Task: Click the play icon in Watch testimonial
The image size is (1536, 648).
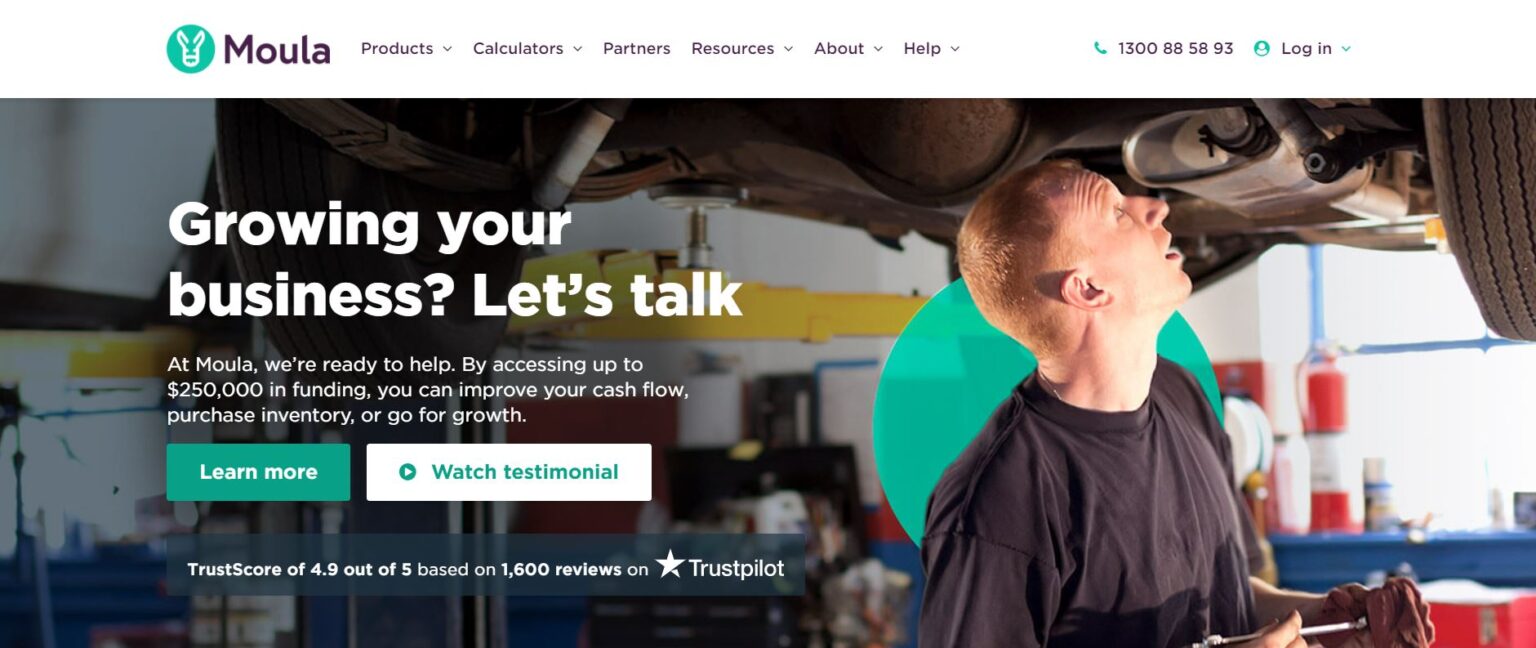Action: pos(407,472)
